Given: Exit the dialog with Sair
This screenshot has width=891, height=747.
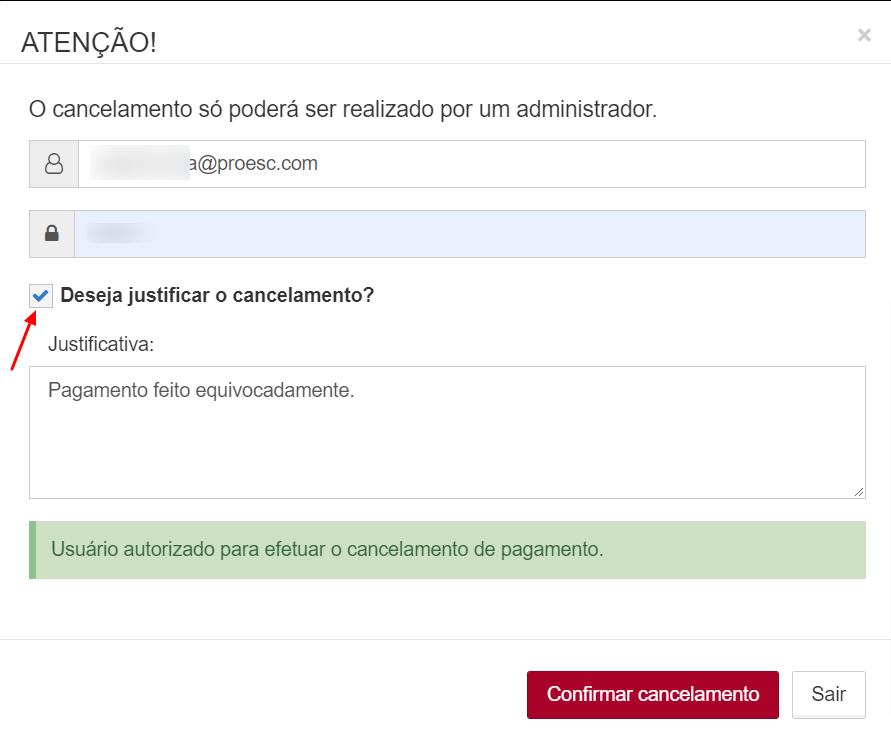Looking at the screenshot, I should point(828,694).
